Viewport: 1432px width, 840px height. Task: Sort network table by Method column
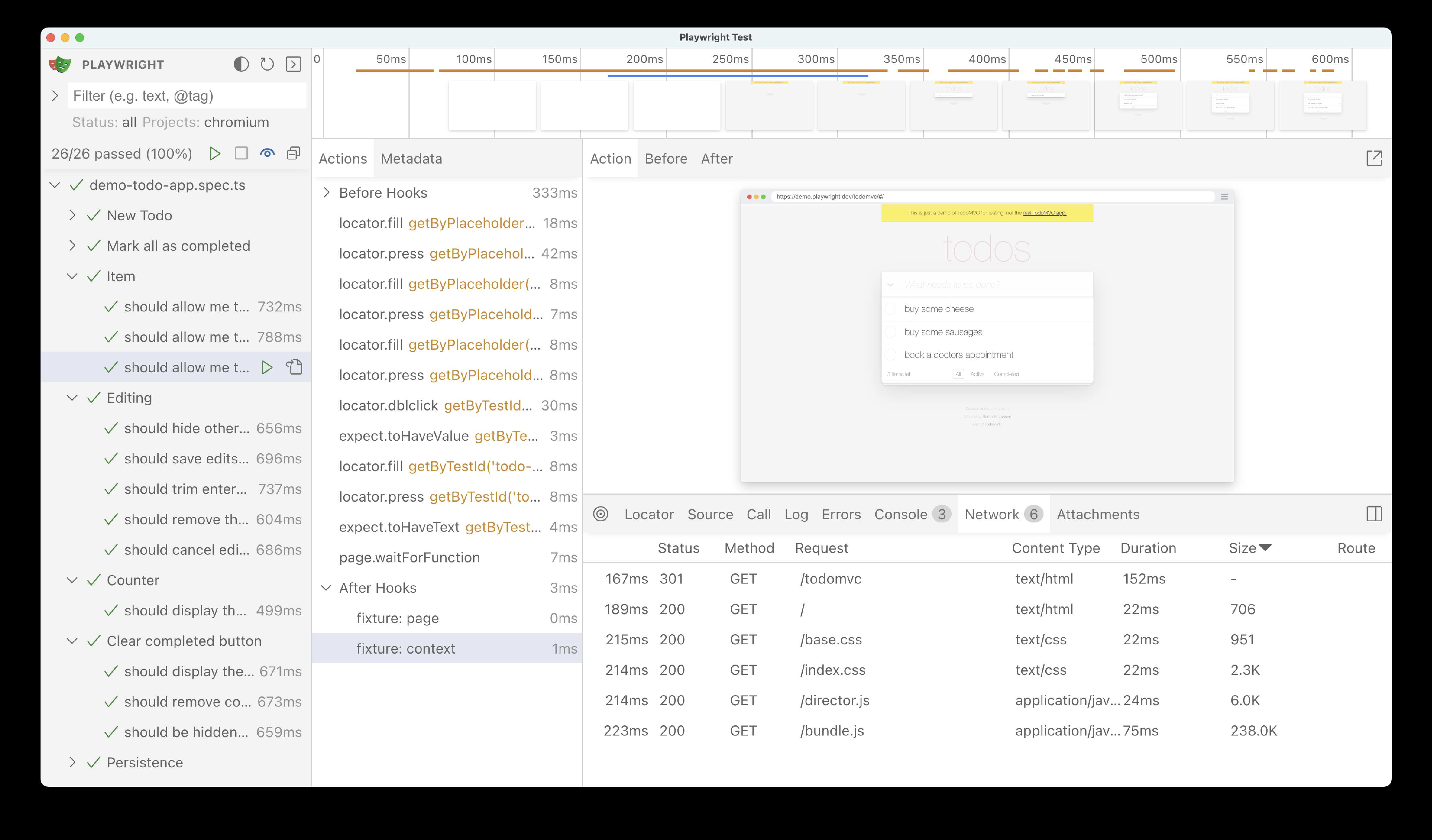point(749,548)
